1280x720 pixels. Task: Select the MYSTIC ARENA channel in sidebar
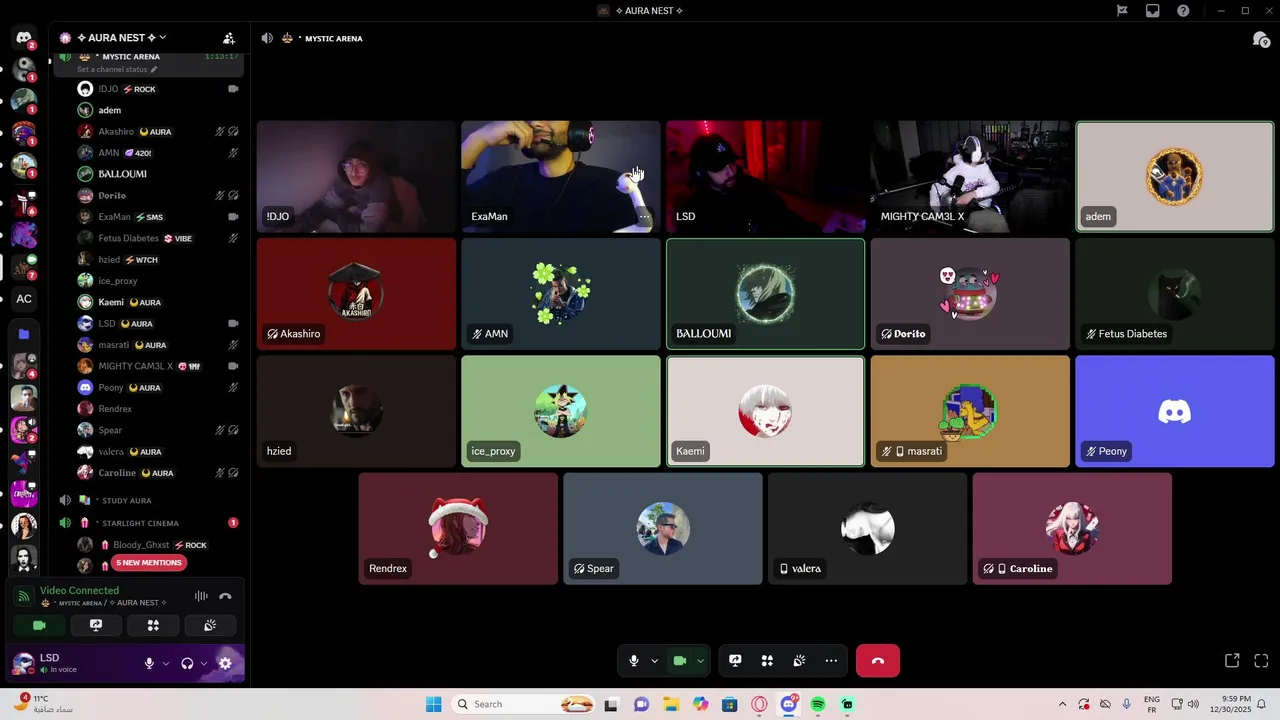[x=131, y=57]
